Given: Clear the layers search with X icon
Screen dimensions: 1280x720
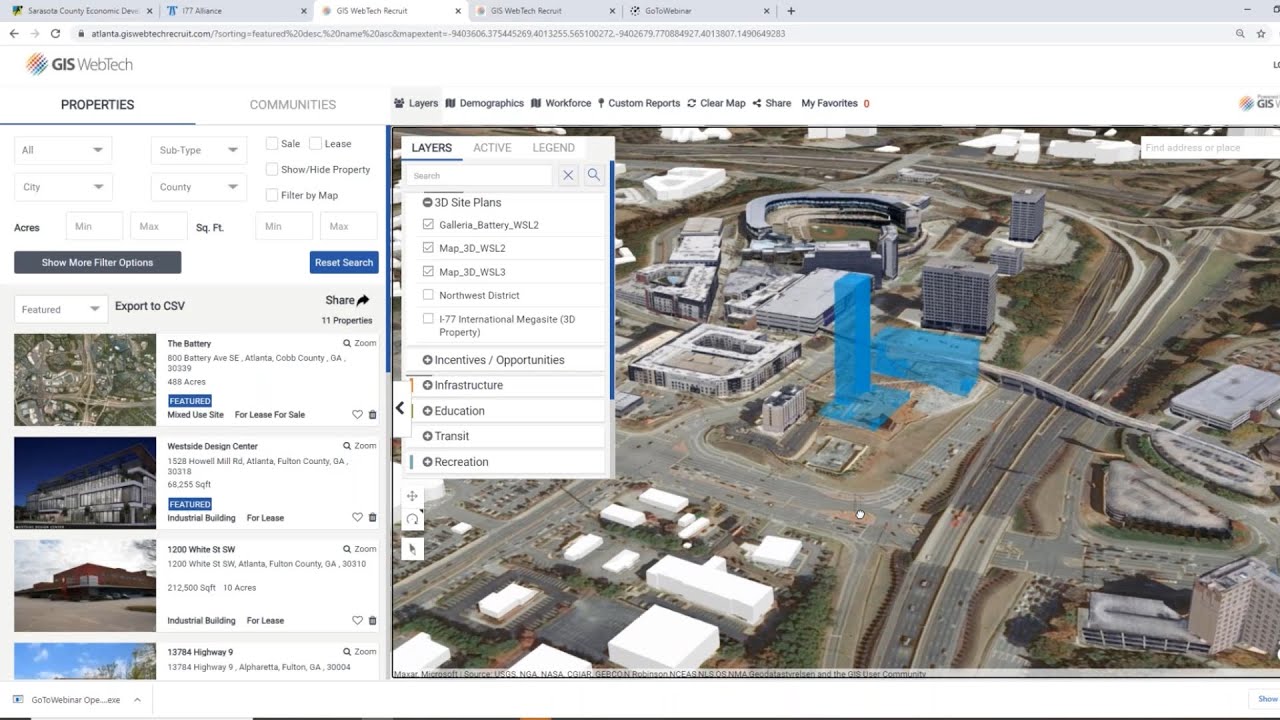Looking at the screenshot, I should point(568,175).
